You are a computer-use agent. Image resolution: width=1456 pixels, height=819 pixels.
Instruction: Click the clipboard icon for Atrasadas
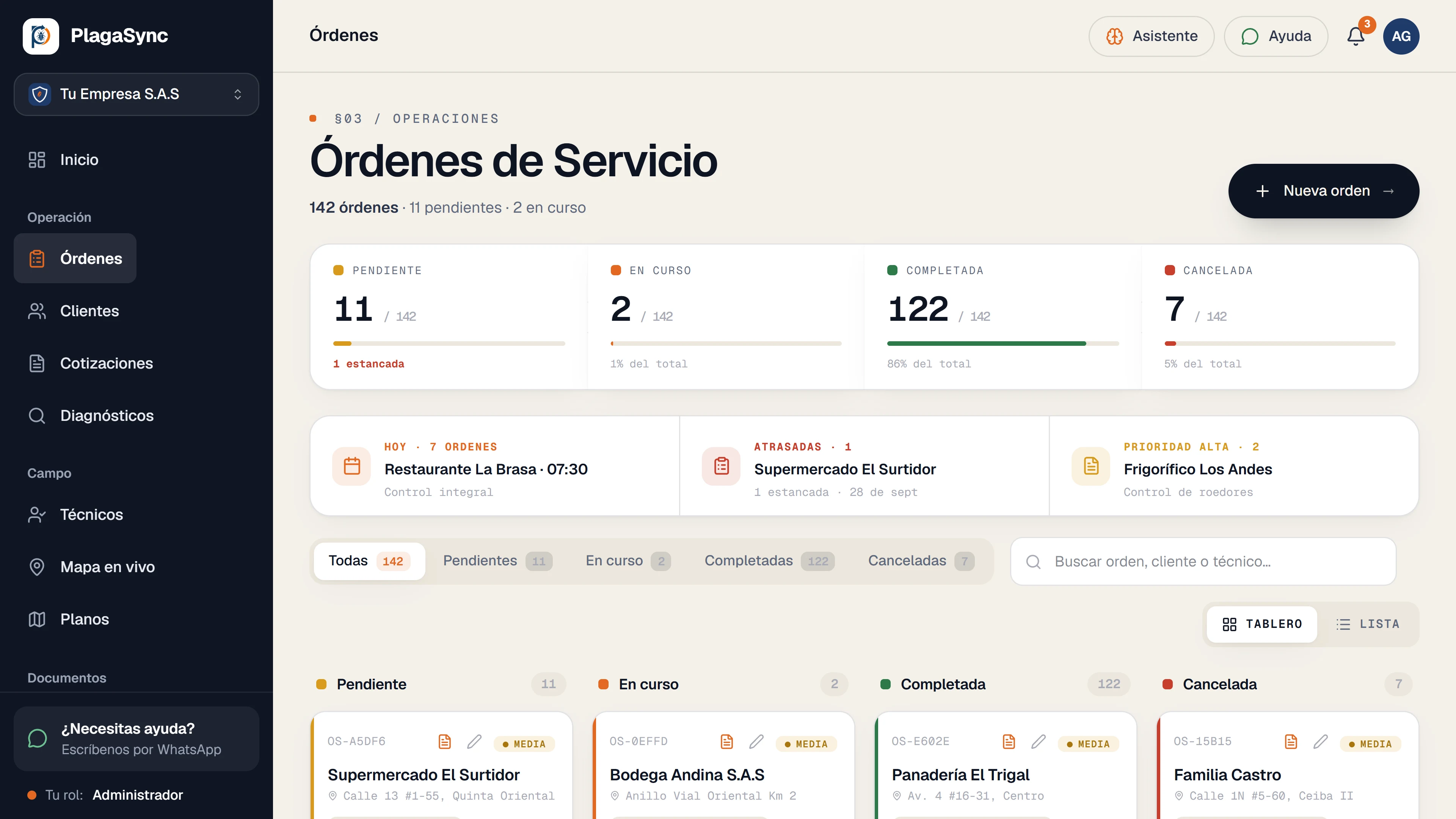pos(721,466)
